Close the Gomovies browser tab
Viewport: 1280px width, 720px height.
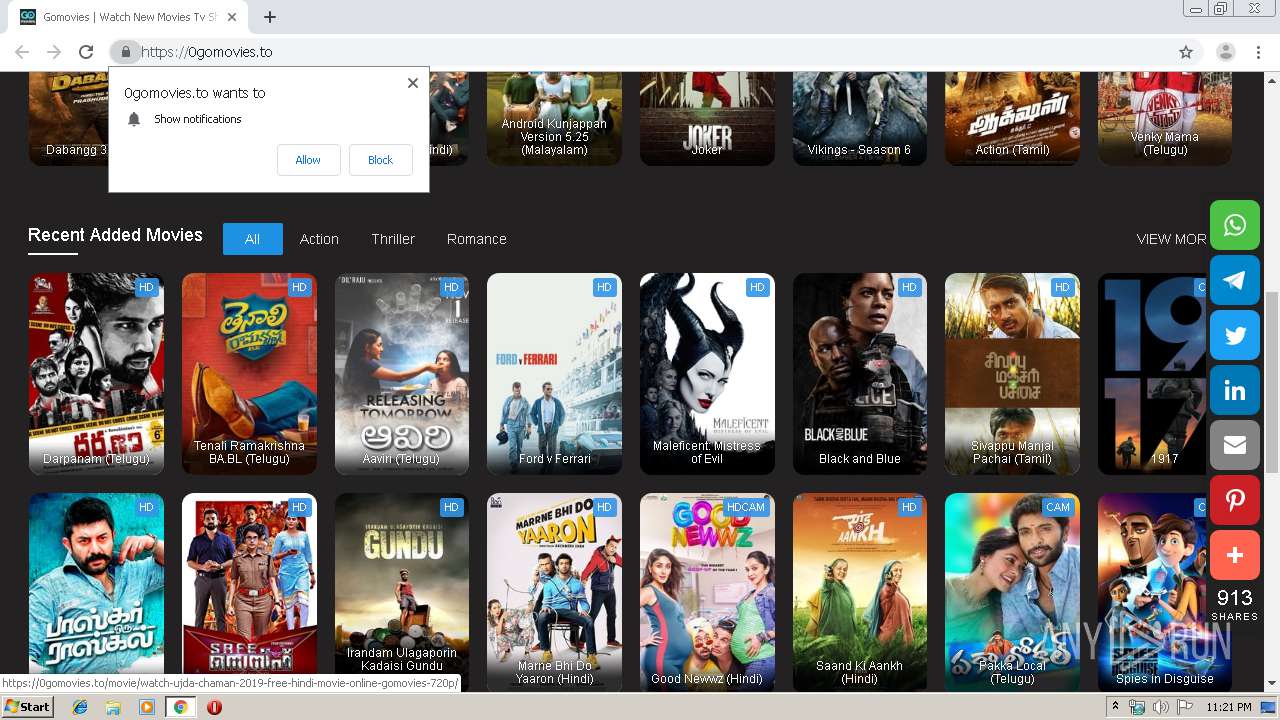[232, 17]
